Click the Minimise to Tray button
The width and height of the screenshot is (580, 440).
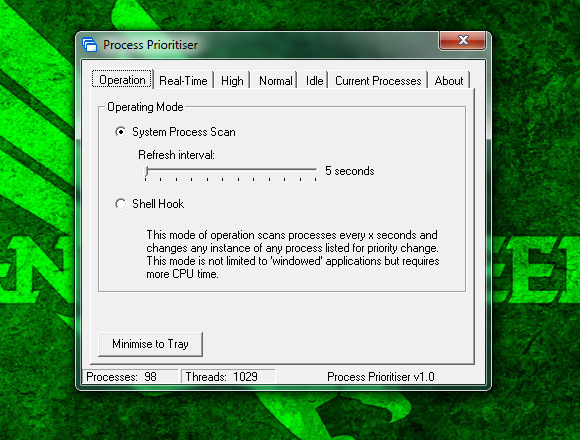point(150,344)
